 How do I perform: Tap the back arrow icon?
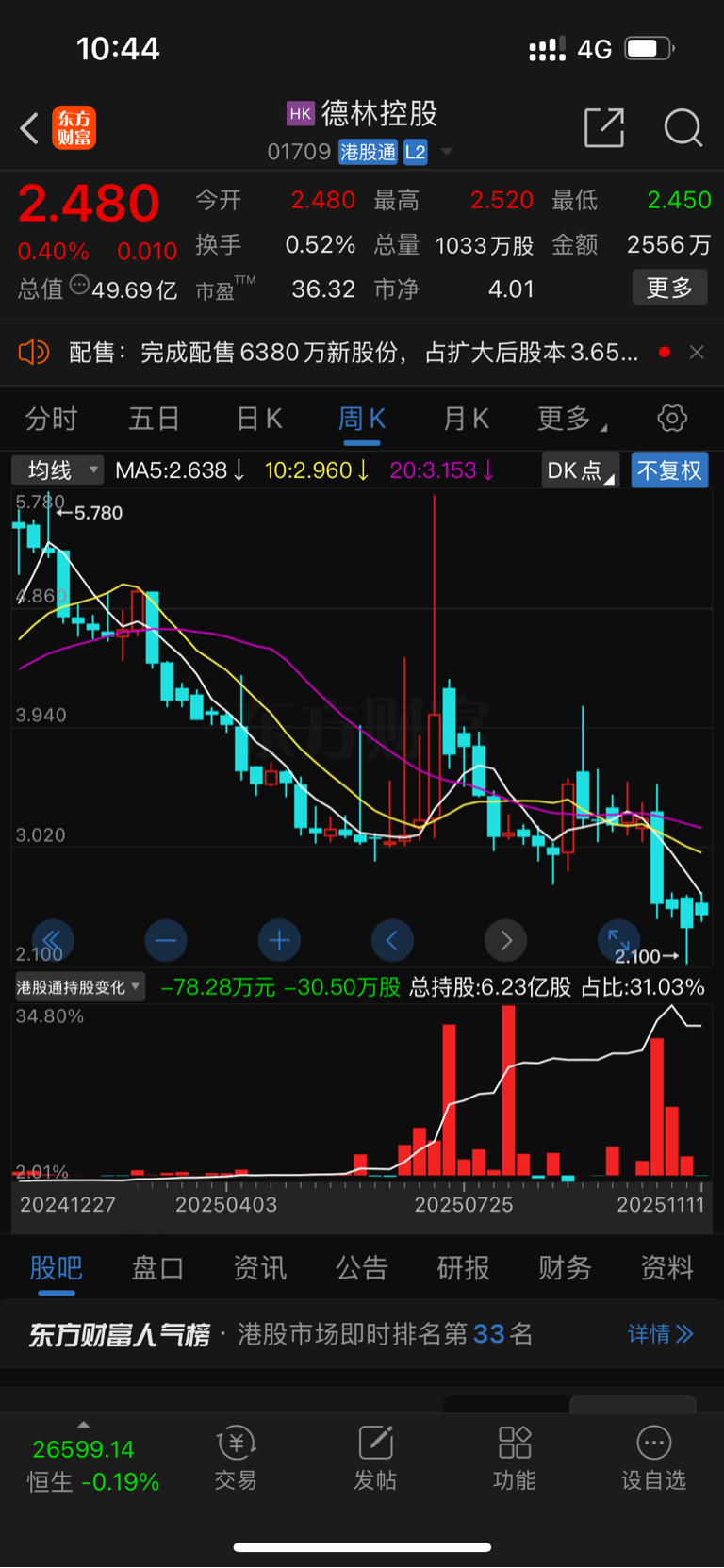(x=29, y=128)
